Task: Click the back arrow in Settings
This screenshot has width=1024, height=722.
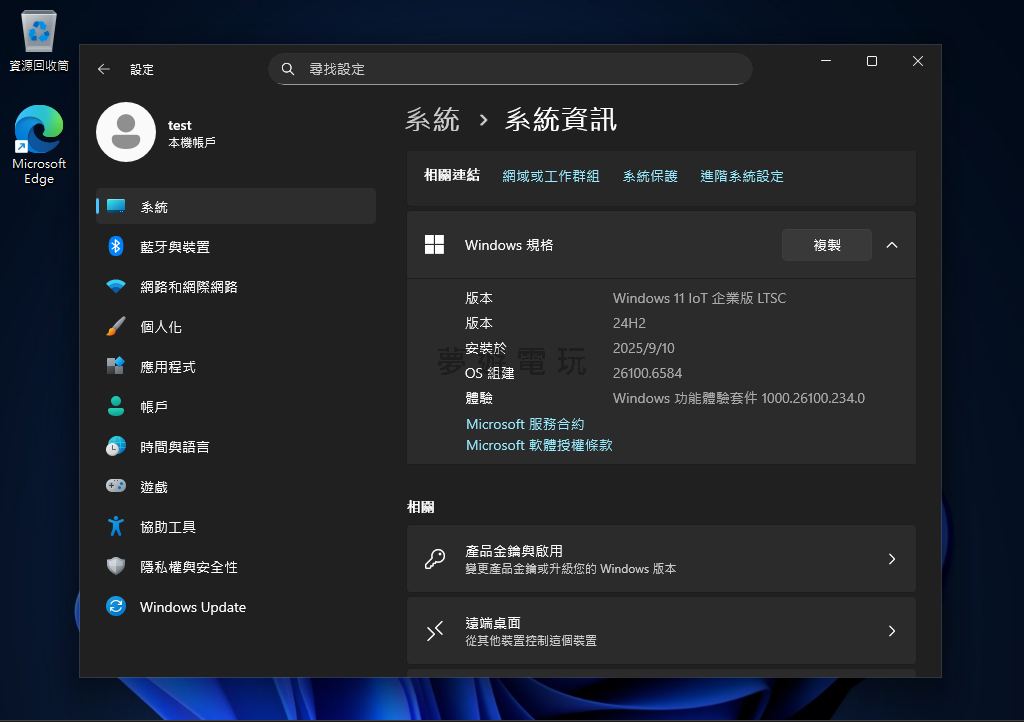Action: (104, 70)
